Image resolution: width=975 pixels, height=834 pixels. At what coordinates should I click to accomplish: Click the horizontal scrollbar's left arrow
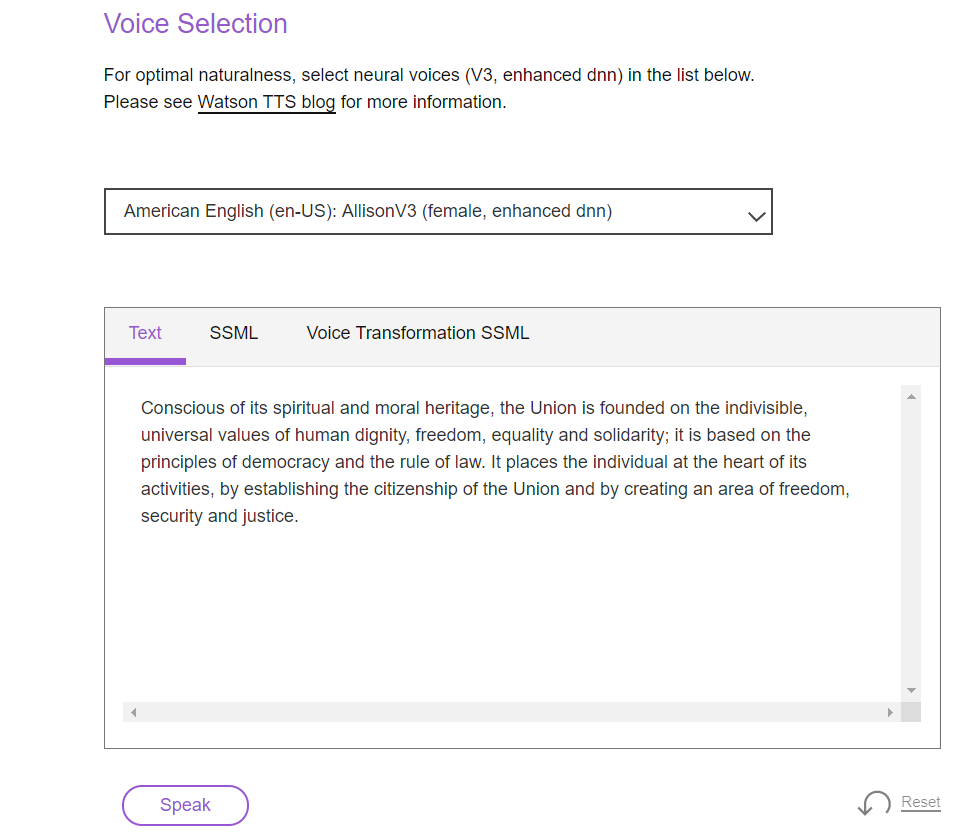(133, 712)
